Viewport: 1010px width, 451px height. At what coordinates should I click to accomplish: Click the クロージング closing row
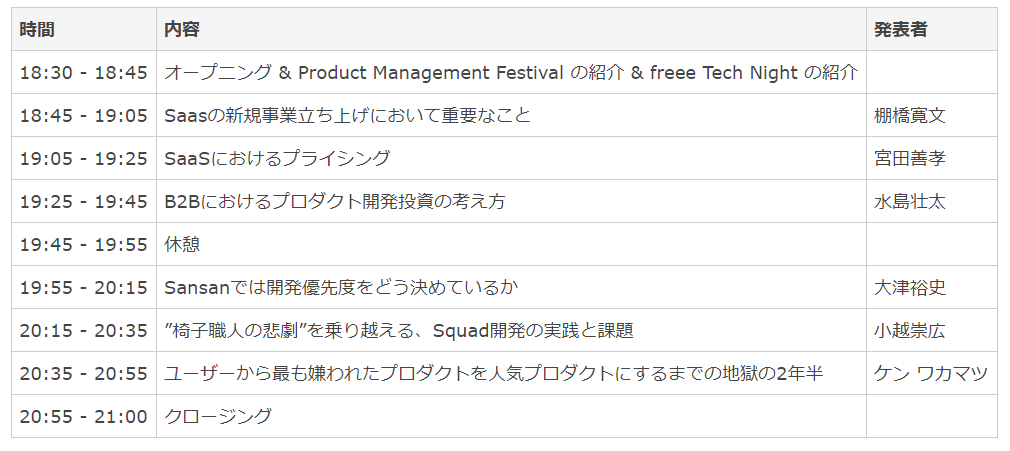(217, 417)
